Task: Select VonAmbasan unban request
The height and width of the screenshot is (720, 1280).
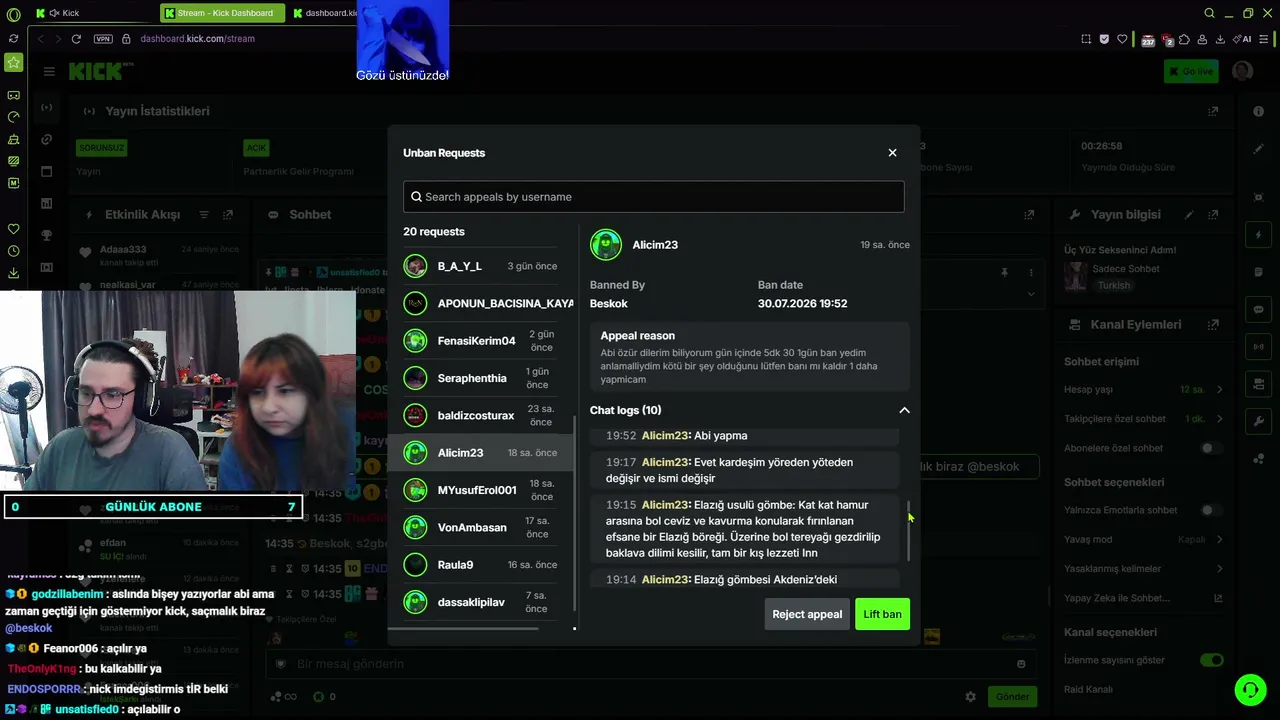Action: pos(481,527)
